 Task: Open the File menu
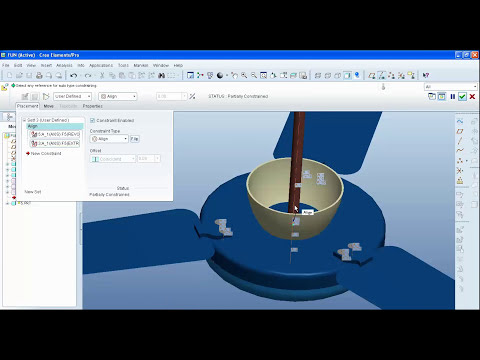[6, 65]
